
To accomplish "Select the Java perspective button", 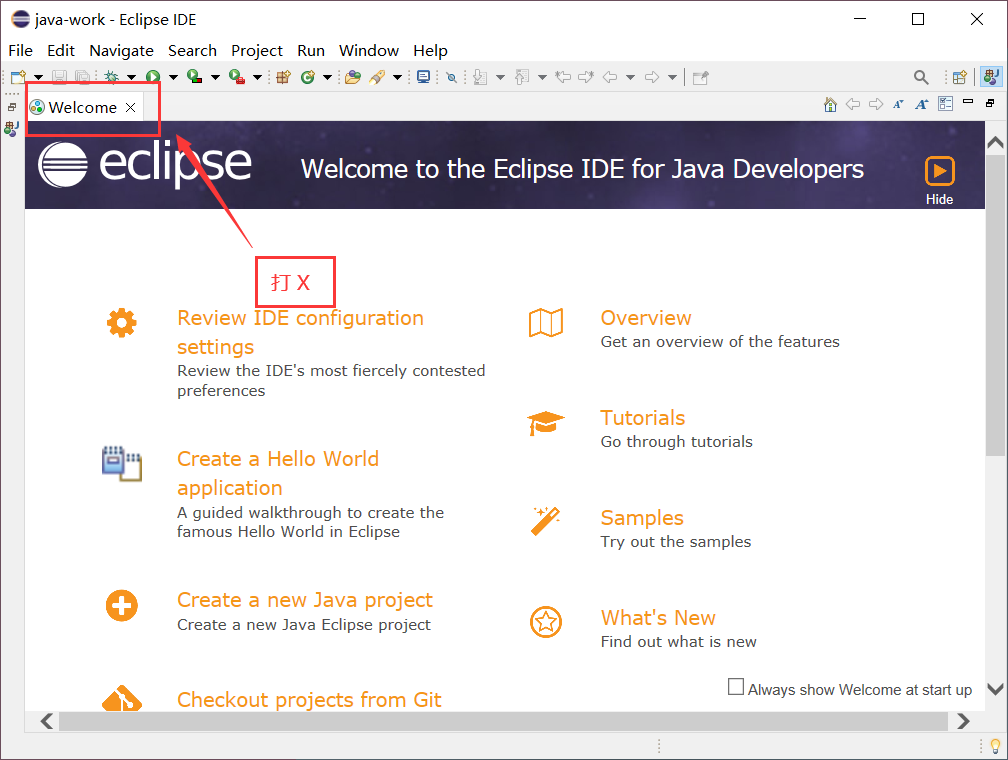I will coord(991,77).
